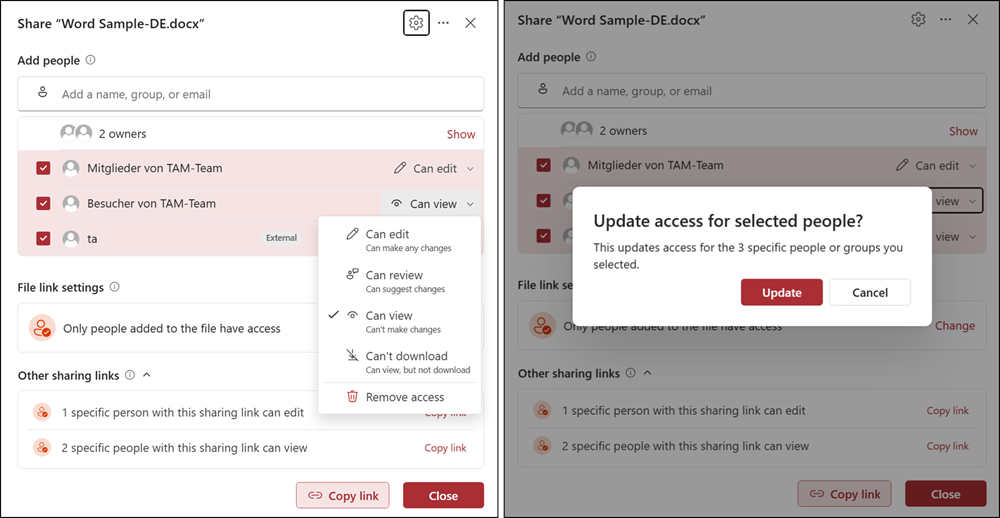
Task: Choose 'Can review' permission from menu
Action: tap(399, 281)
